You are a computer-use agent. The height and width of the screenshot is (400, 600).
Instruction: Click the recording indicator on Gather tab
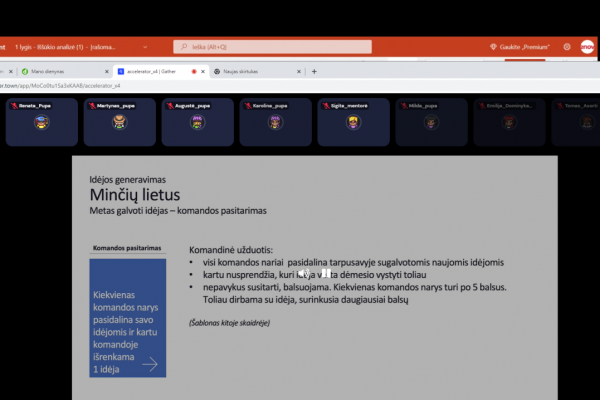[x=194, y=72]
